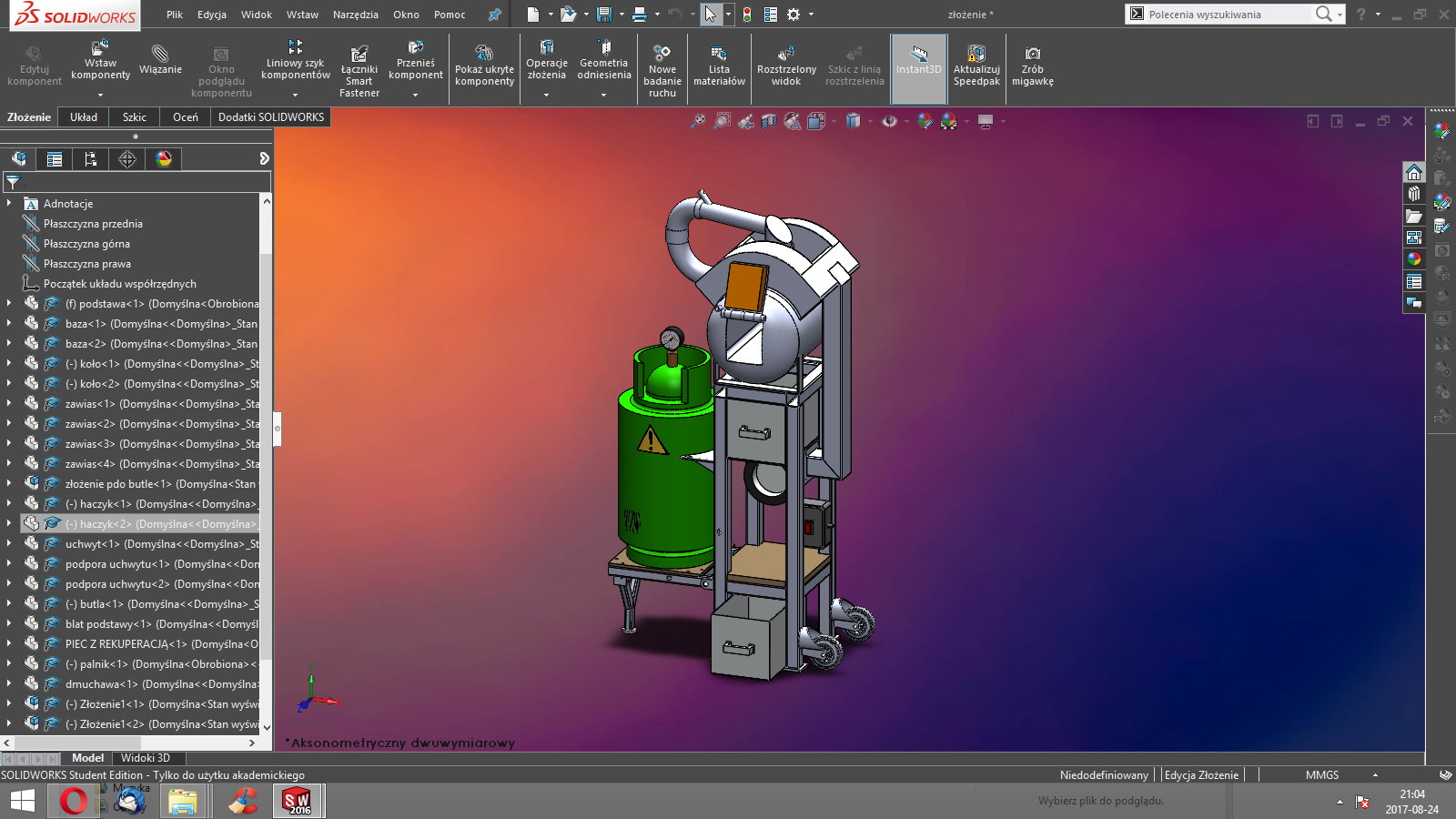Viewport: 1456px width, 819px height.
Task: Select haczyk<2> in the feature tree
Action: 136,523
